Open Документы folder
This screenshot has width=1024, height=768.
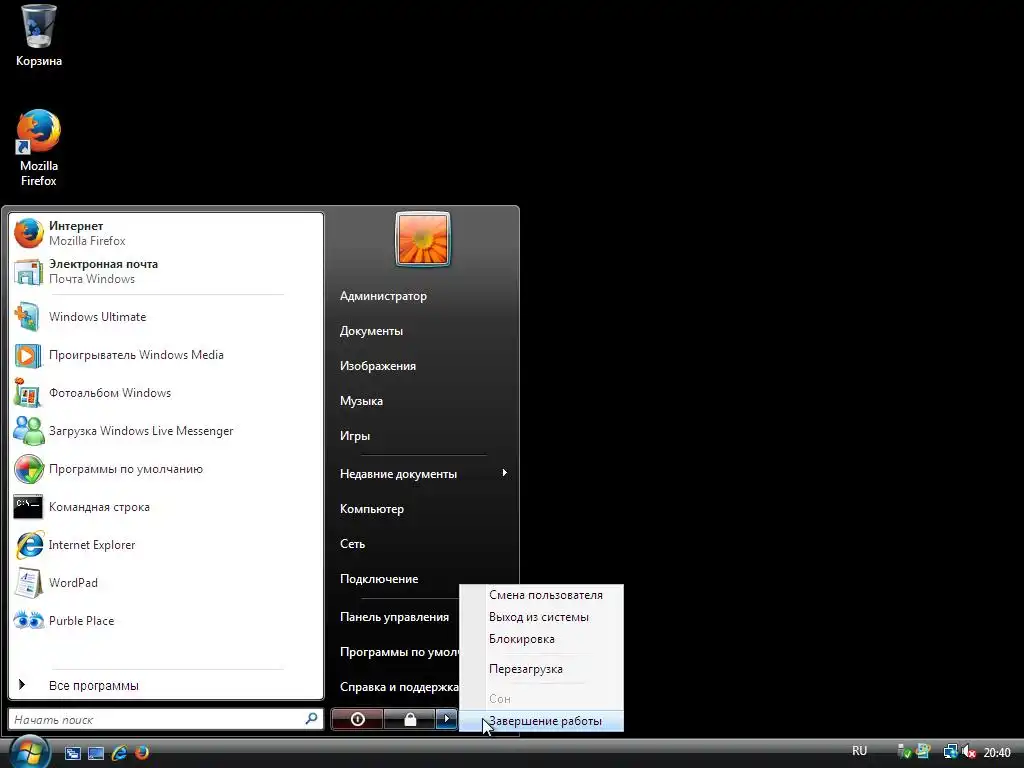[423, 331]
